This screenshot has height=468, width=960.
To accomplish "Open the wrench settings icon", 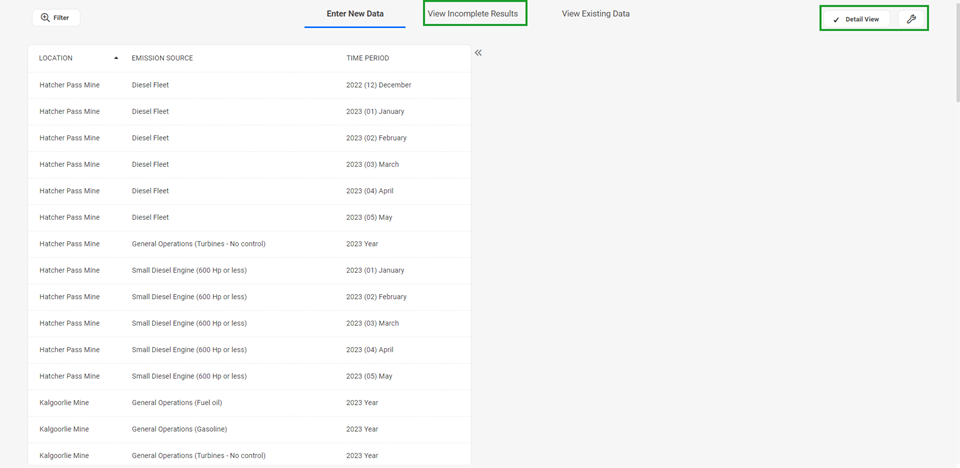I will coord(911,19).
